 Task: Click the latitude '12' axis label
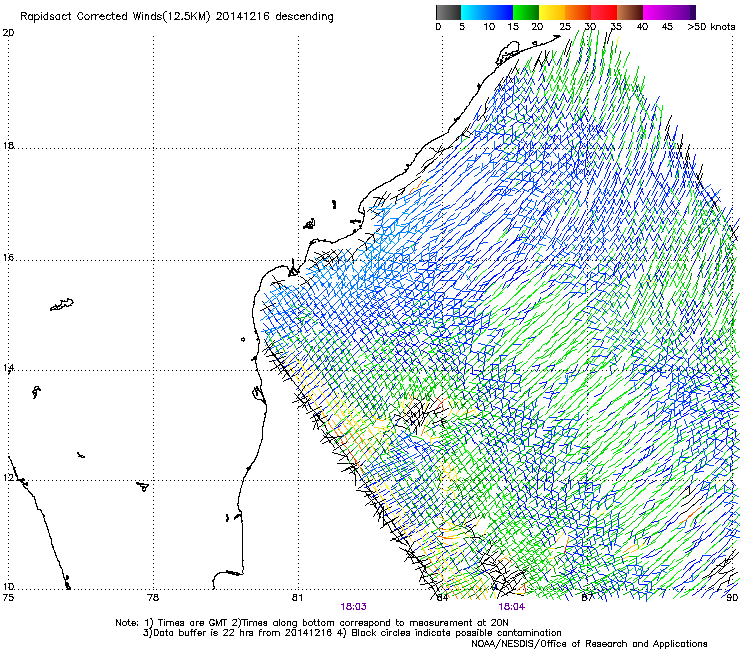(x=8, y=477)
